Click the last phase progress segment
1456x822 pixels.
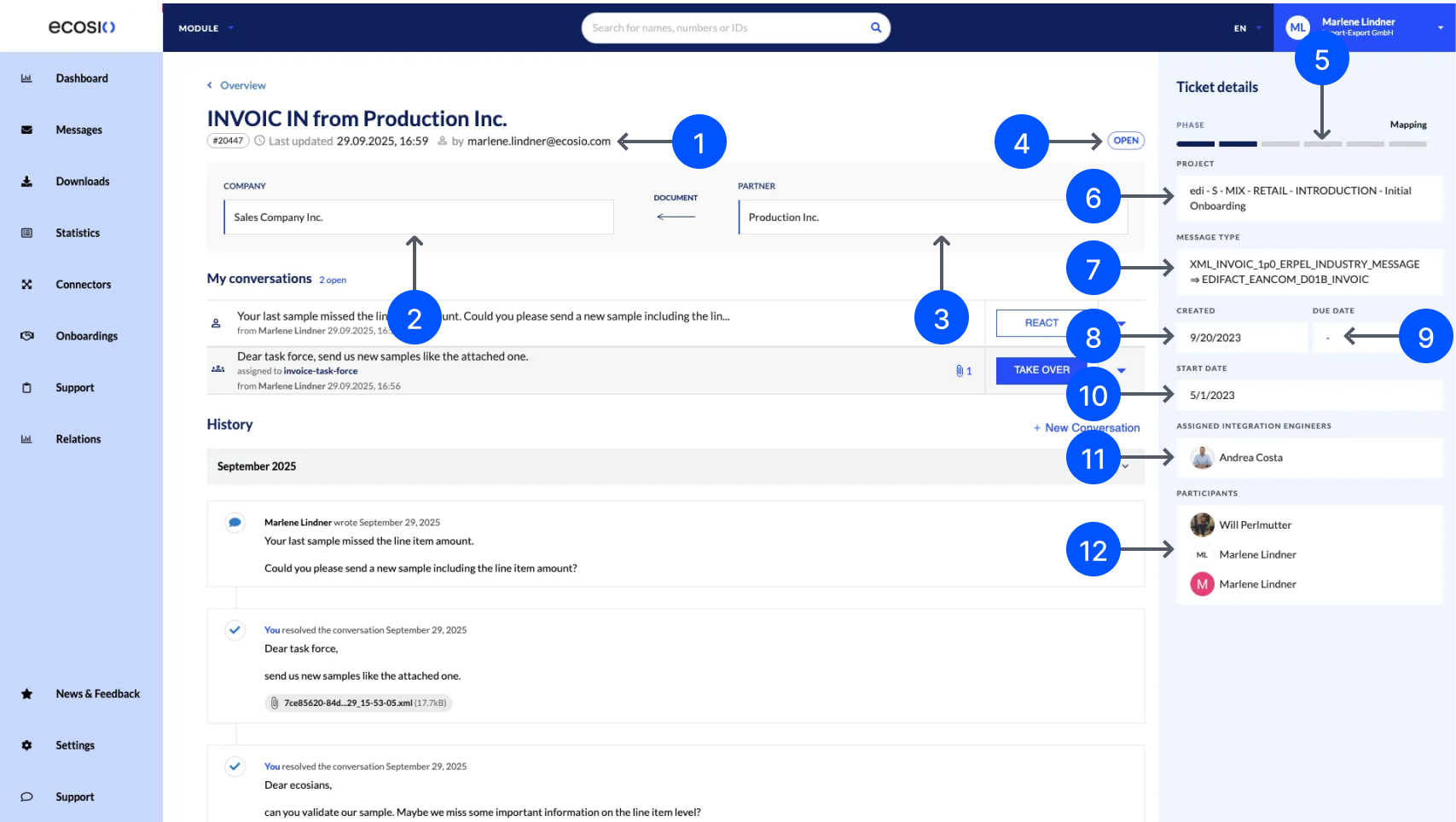click(x=1407, y=144)
